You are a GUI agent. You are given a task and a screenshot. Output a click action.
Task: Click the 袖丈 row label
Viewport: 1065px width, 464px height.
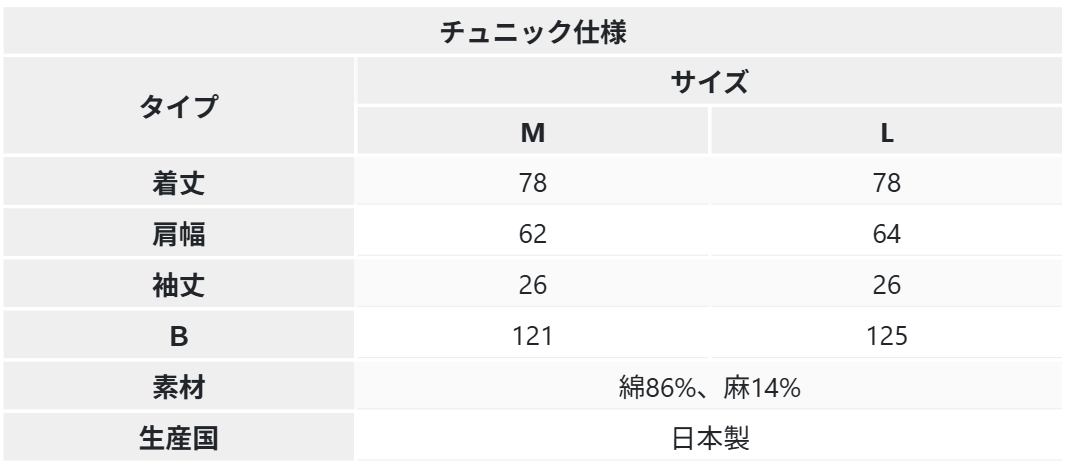[179, 284]
